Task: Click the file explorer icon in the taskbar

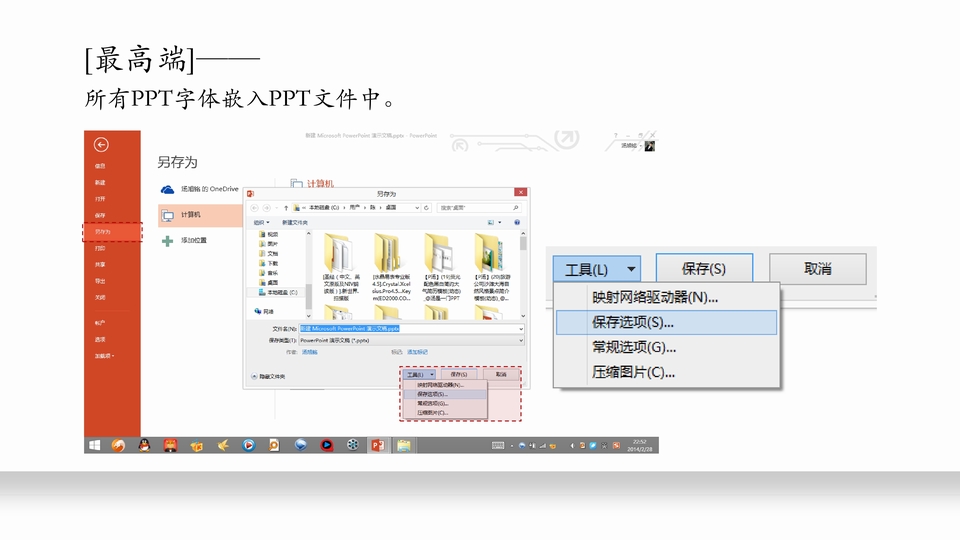Action: coord(404,445)
